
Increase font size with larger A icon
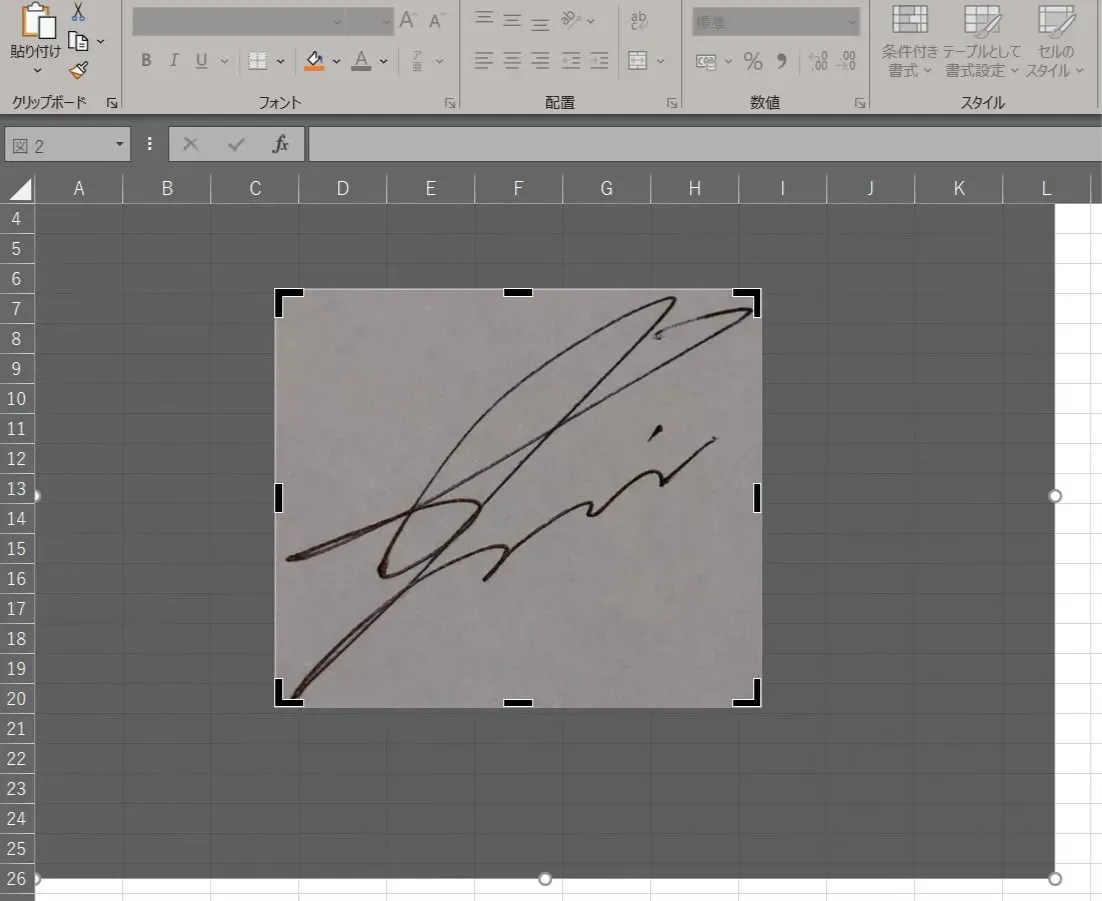click(408, 20)
